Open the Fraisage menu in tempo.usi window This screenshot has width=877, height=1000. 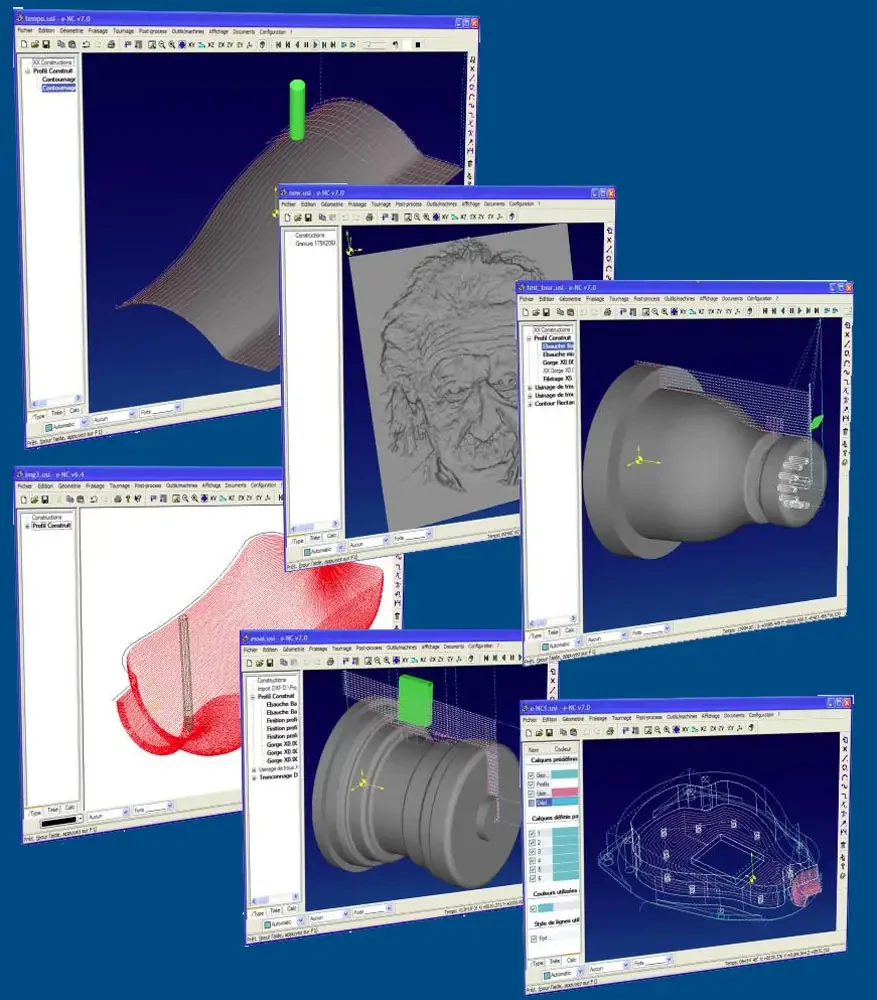98,31
